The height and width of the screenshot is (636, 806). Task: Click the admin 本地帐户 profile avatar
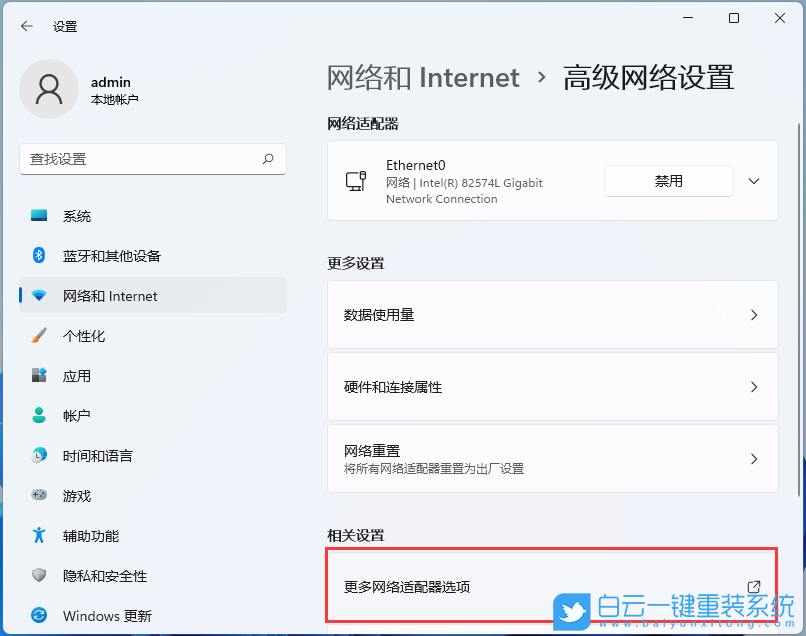[49, 89]
